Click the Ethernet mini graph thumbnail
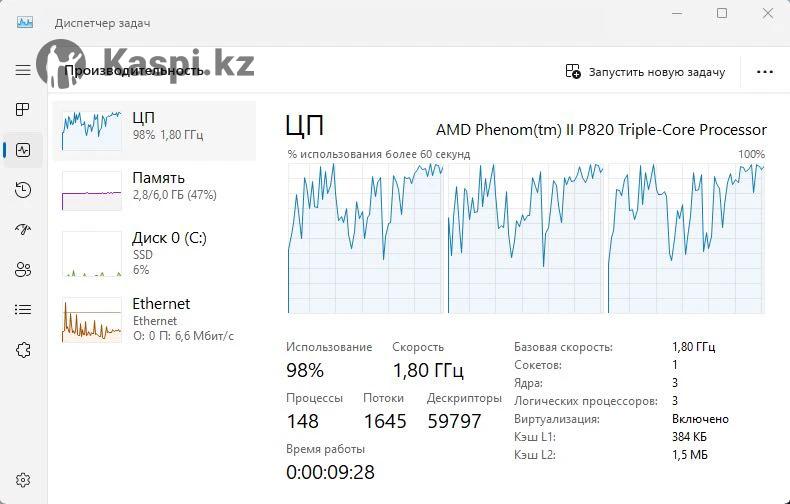 (91, 319)
